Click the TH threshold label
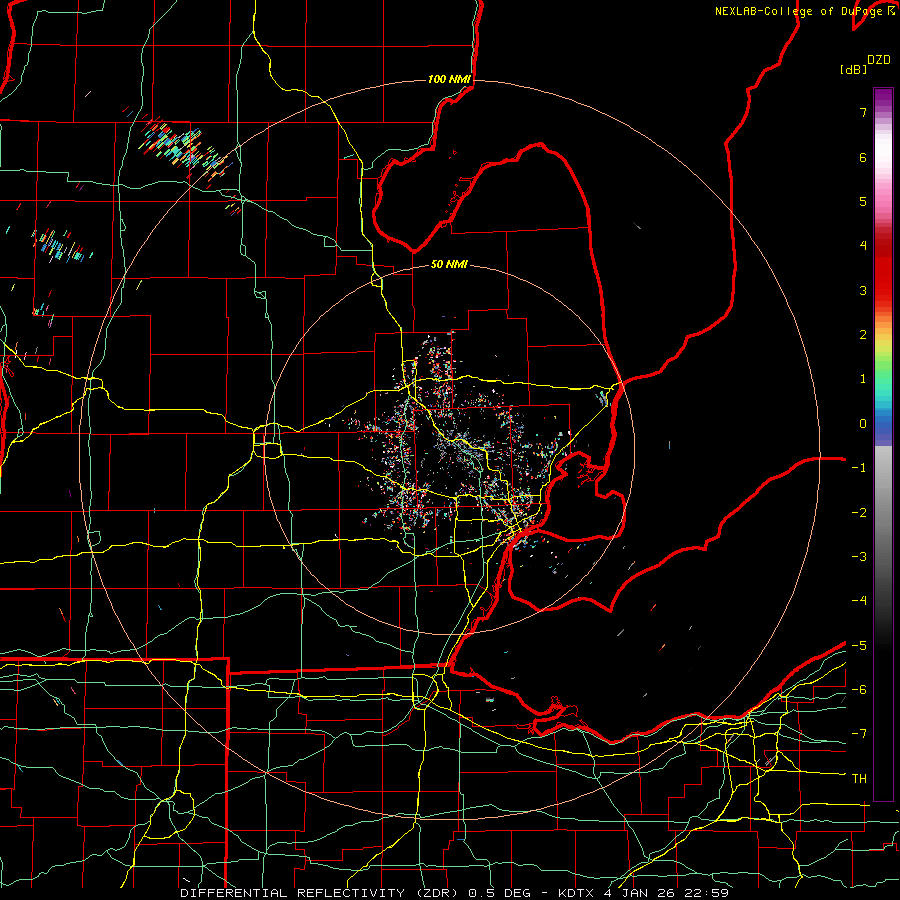Screen dimensions: 900x900 pyautogui.click(x=859, y=779)
